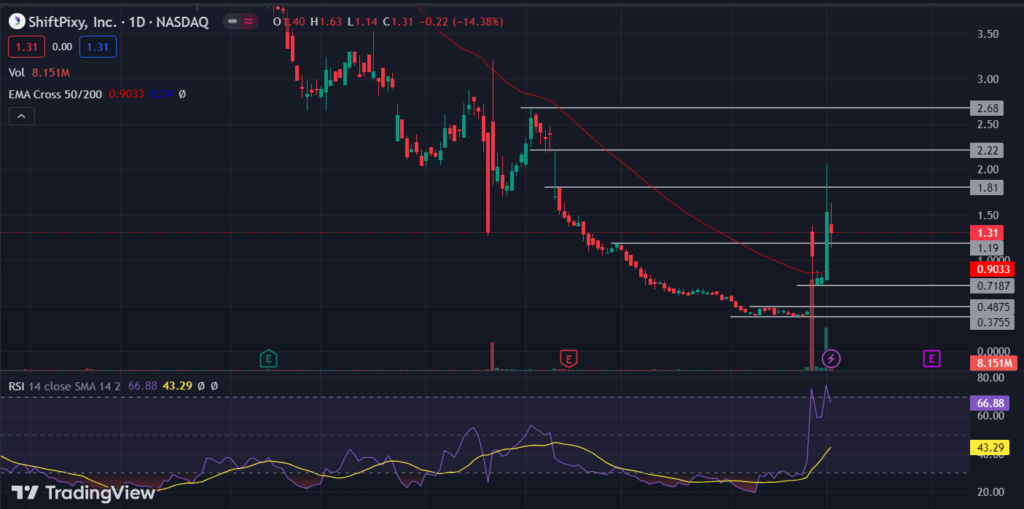Select the RSI 14 close SMA legend

click(x=65, y=386)
